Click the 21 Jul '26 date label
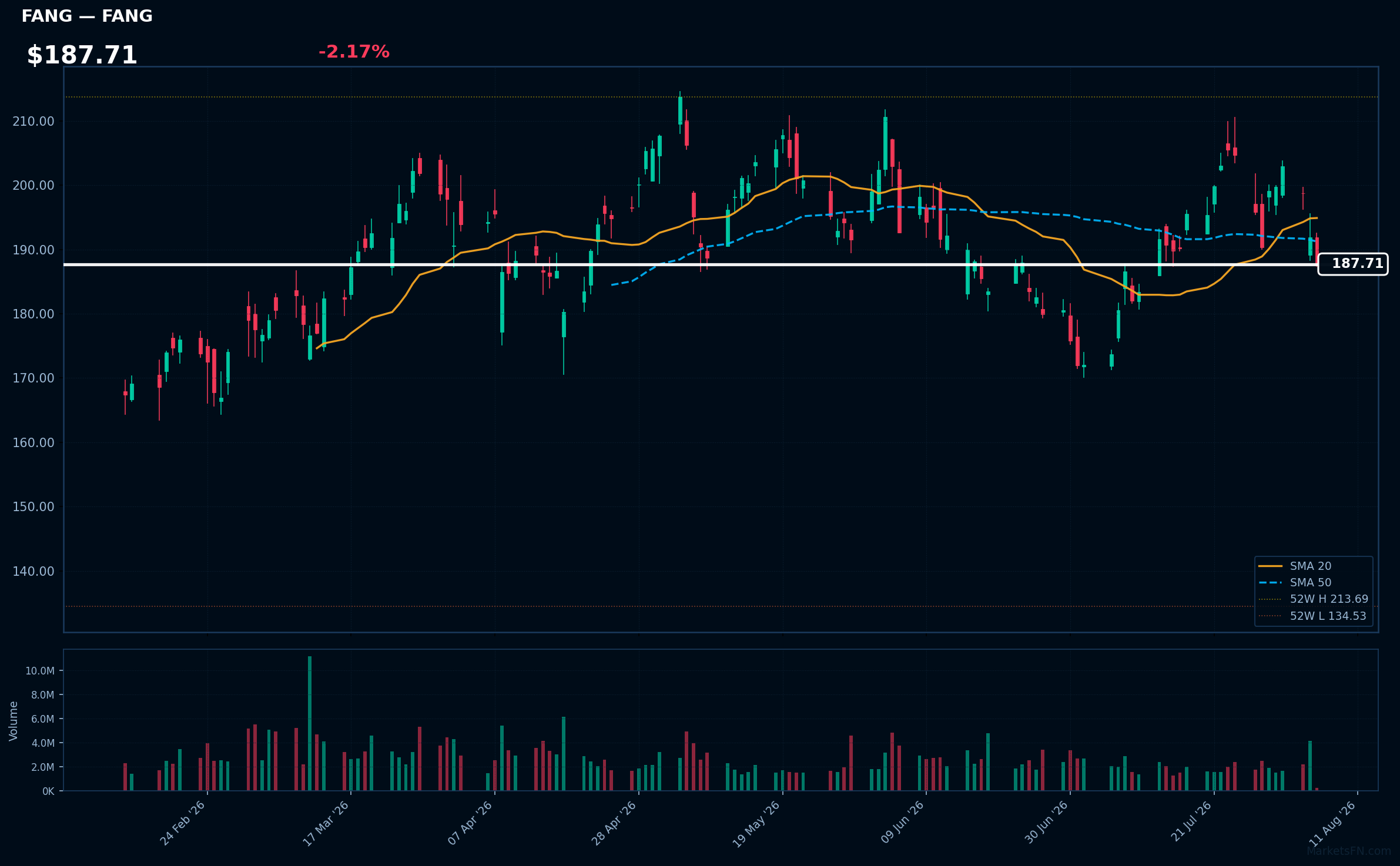 (1191, 822)
